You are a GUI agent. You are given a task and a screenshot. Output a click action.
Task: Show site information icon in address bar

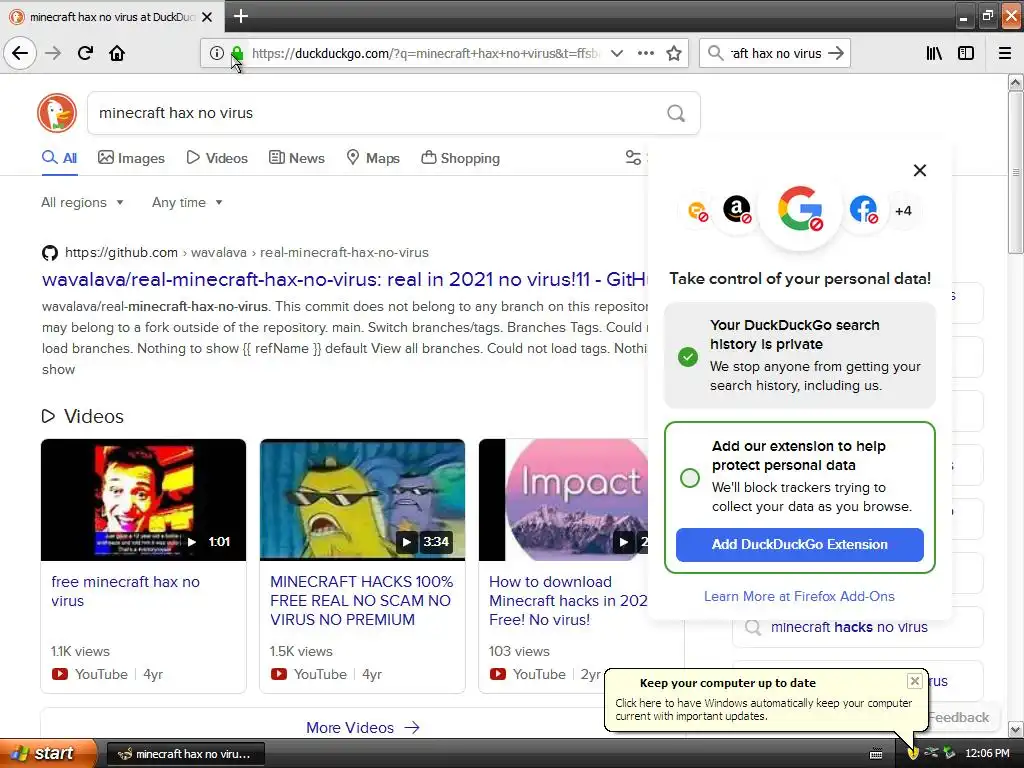click(x=216, y=53)
